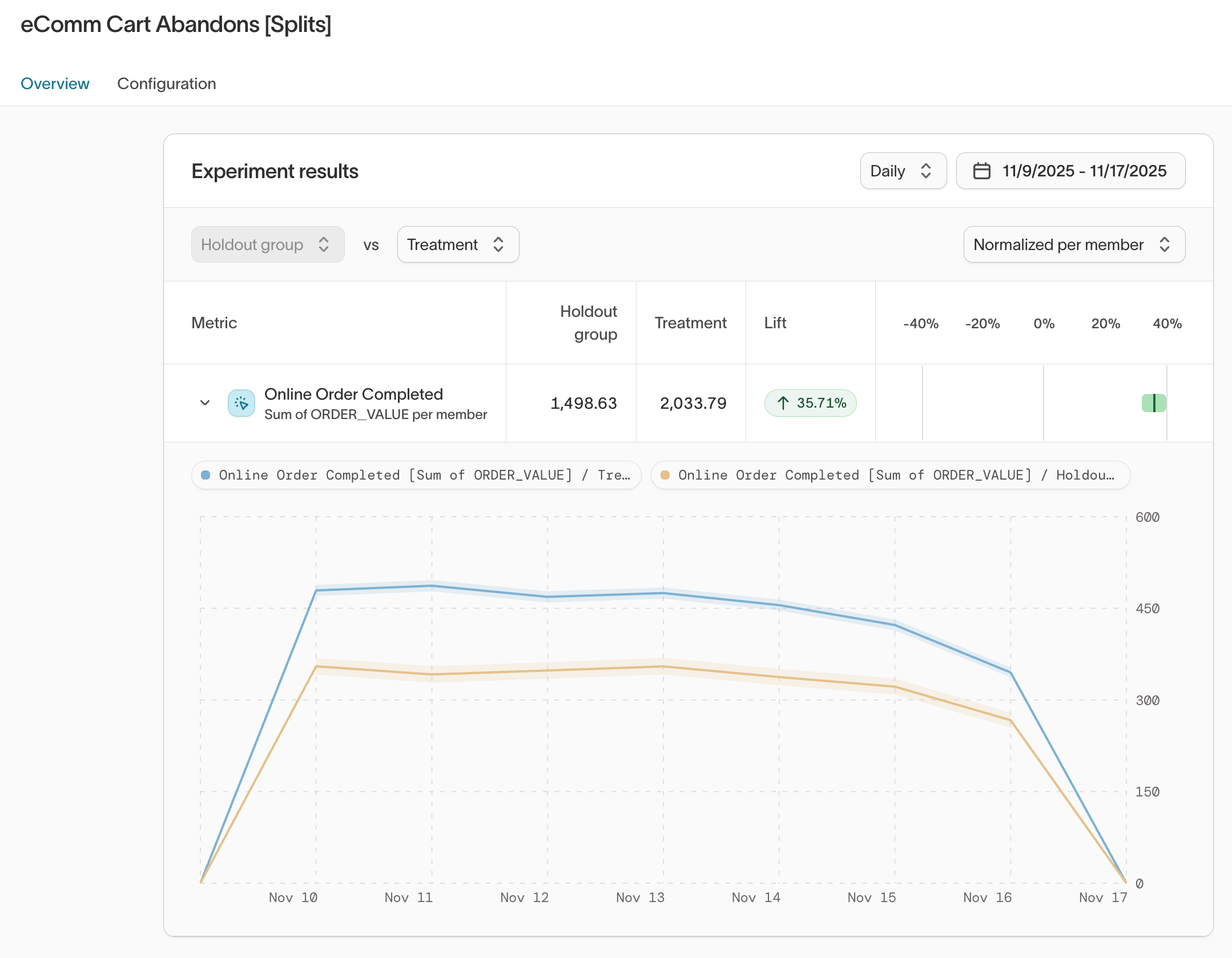Image resolution: width=1232 pixels, height=958 pixels.
Task: Click the up-arrow icon inside the lift badge
Action: (783, 403)
